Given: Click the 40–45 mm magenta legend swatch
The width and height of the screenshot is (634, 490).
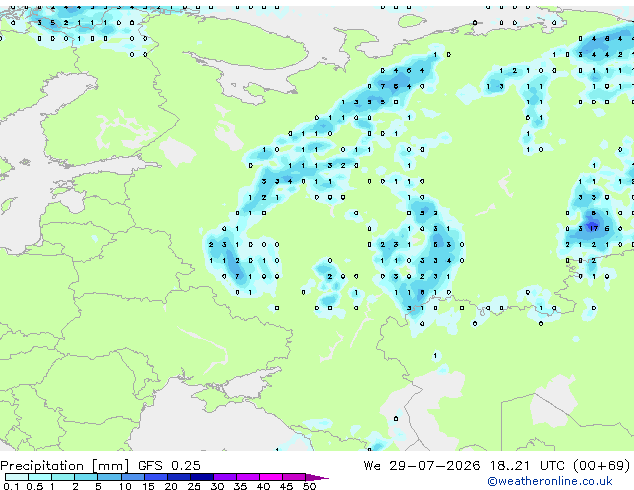Looking at the screenshot, I should [x=271, y=477].
